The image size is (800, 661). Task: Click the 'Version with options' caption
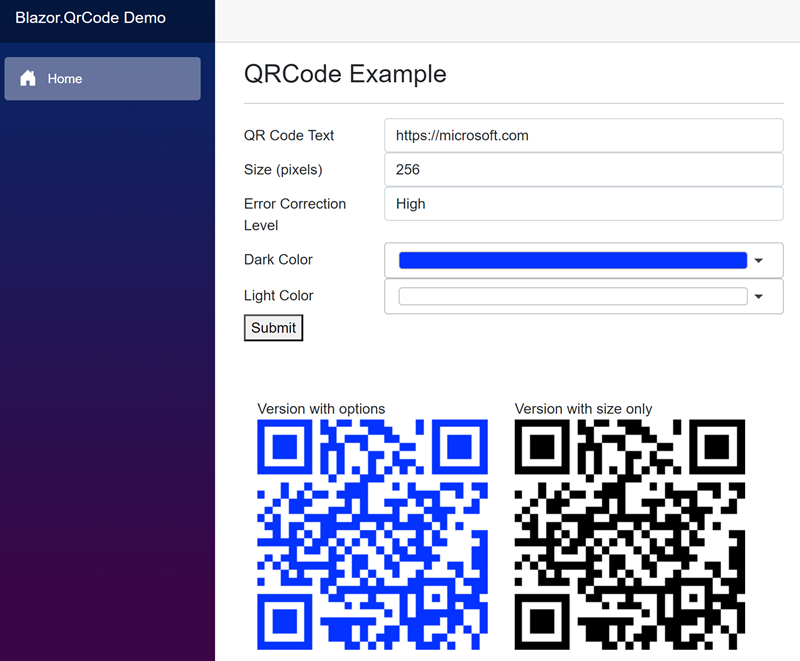pyautogui.click(x=321, y=409)
